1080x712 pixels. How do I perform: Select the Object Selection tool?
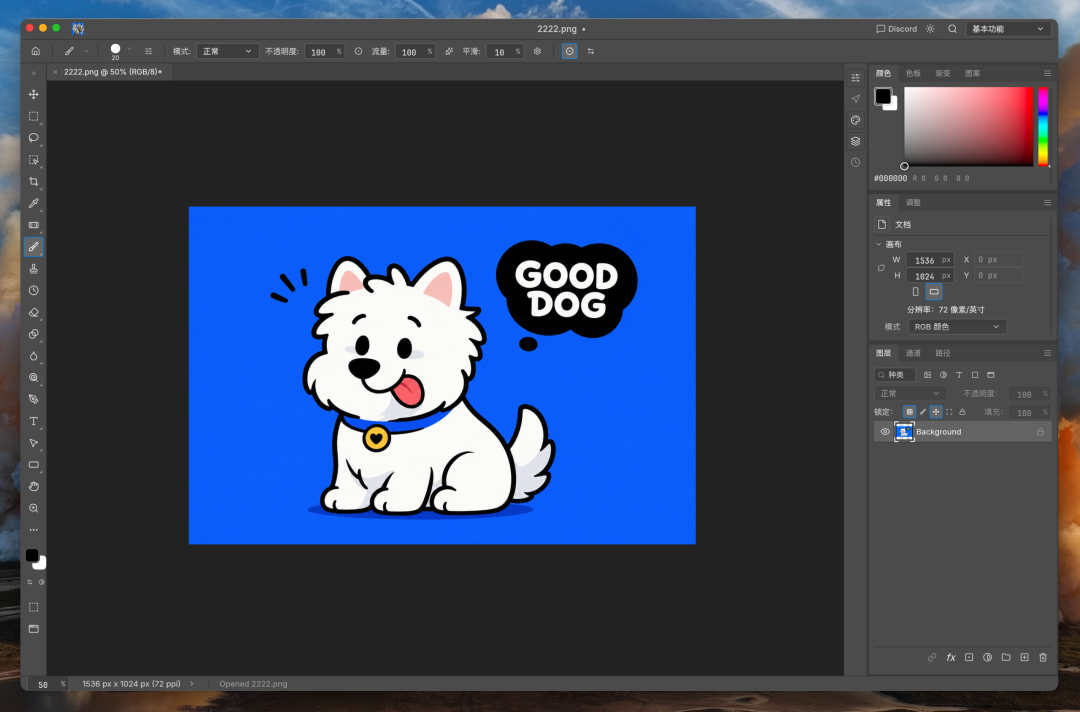coord(33,160)
